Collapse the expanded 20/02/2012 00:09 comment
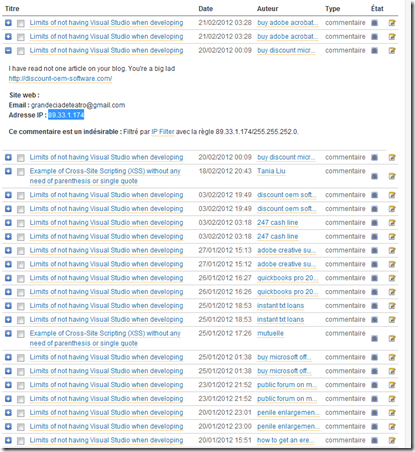The image size is (415, 452). click(8, 50)
